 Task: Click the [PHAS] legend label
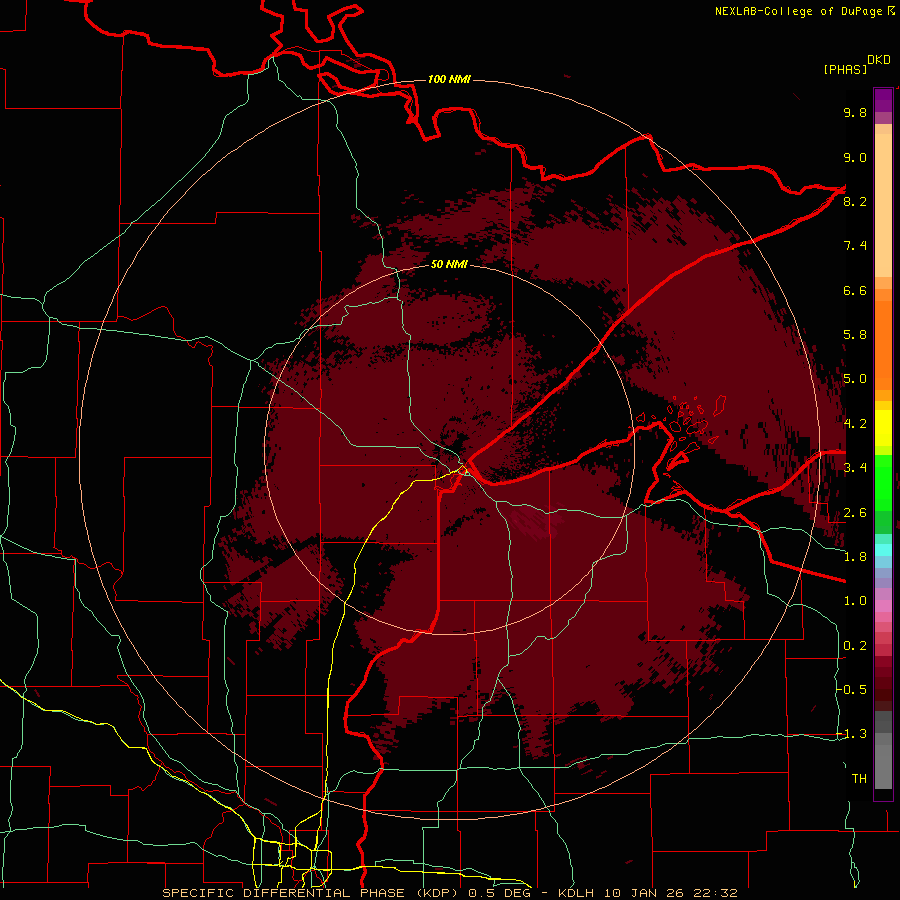[x=845, y=69]
